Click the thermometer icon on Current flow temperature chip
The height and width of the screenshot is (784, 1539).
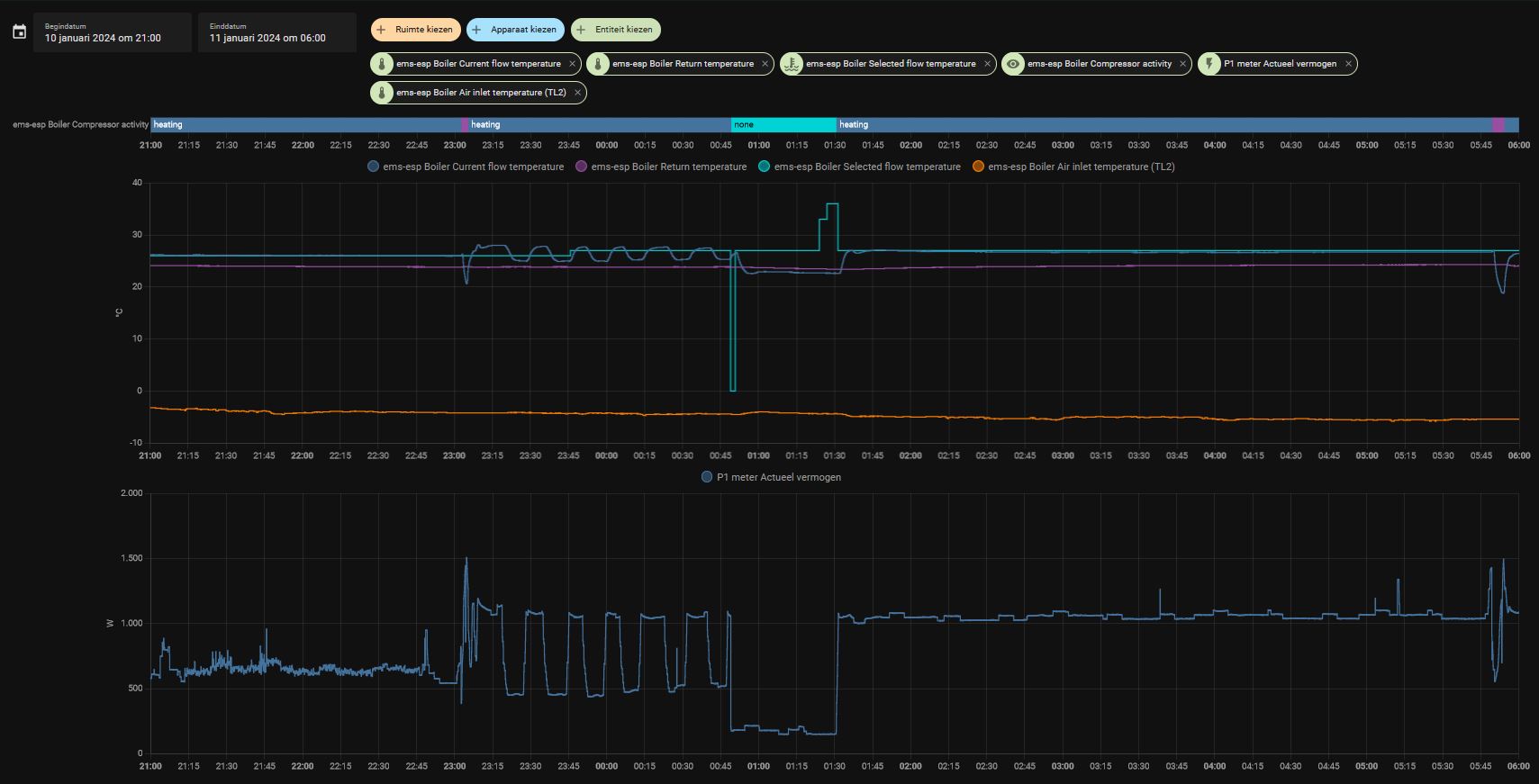tap(382, 64)
